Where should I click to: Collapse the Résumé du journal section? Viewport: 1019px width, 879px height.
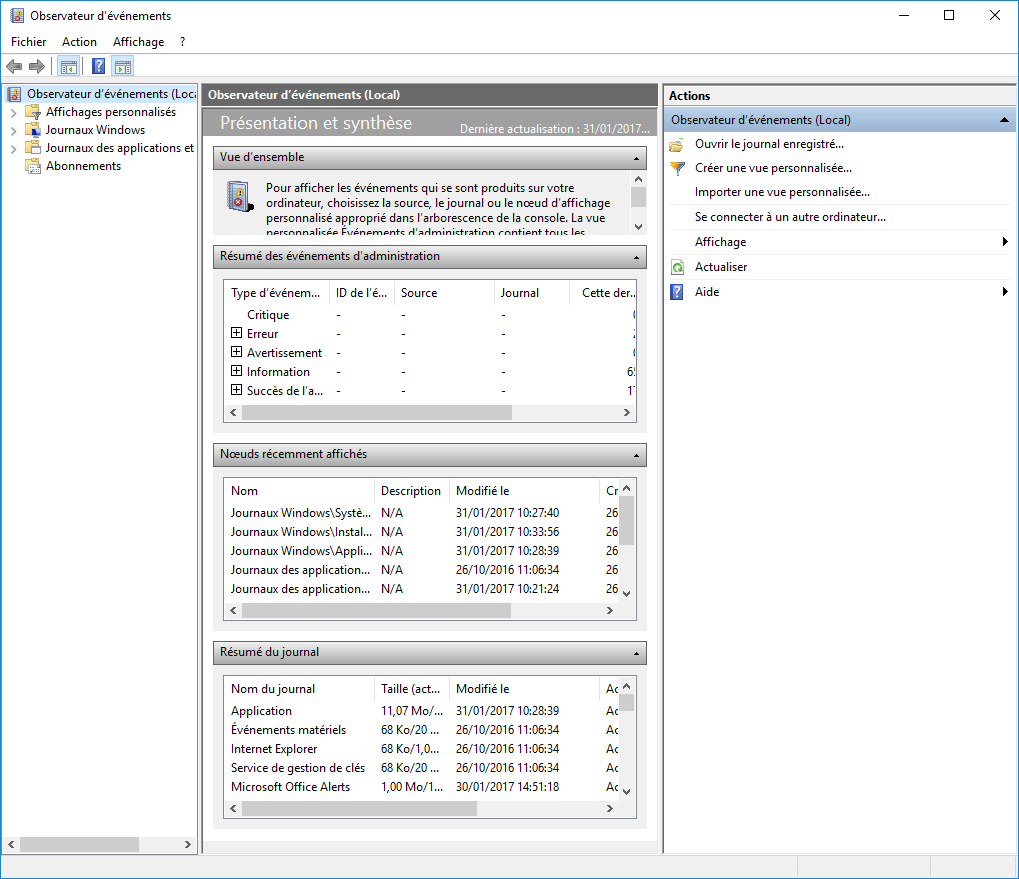click(637, 653)
